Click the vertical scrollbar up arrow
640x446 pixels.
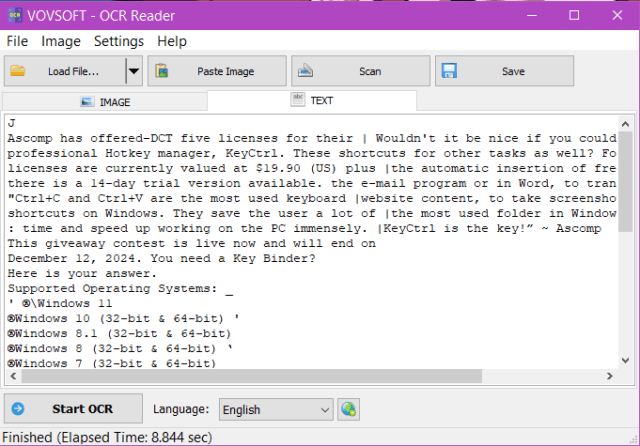(x=625, y=124)
